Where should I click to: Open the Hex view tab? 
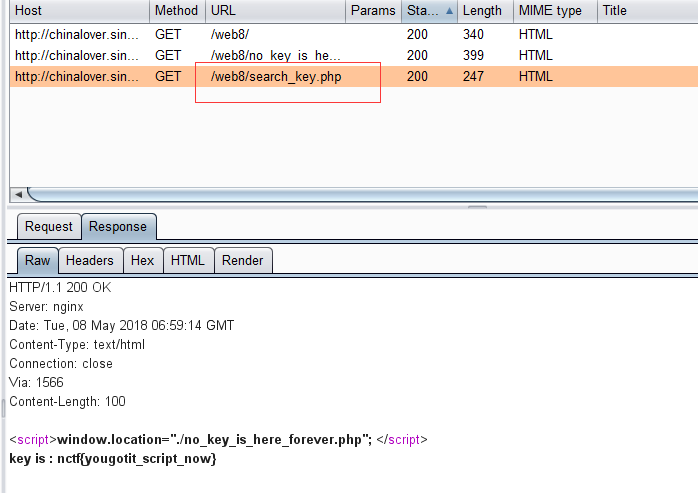coord(143,260)
